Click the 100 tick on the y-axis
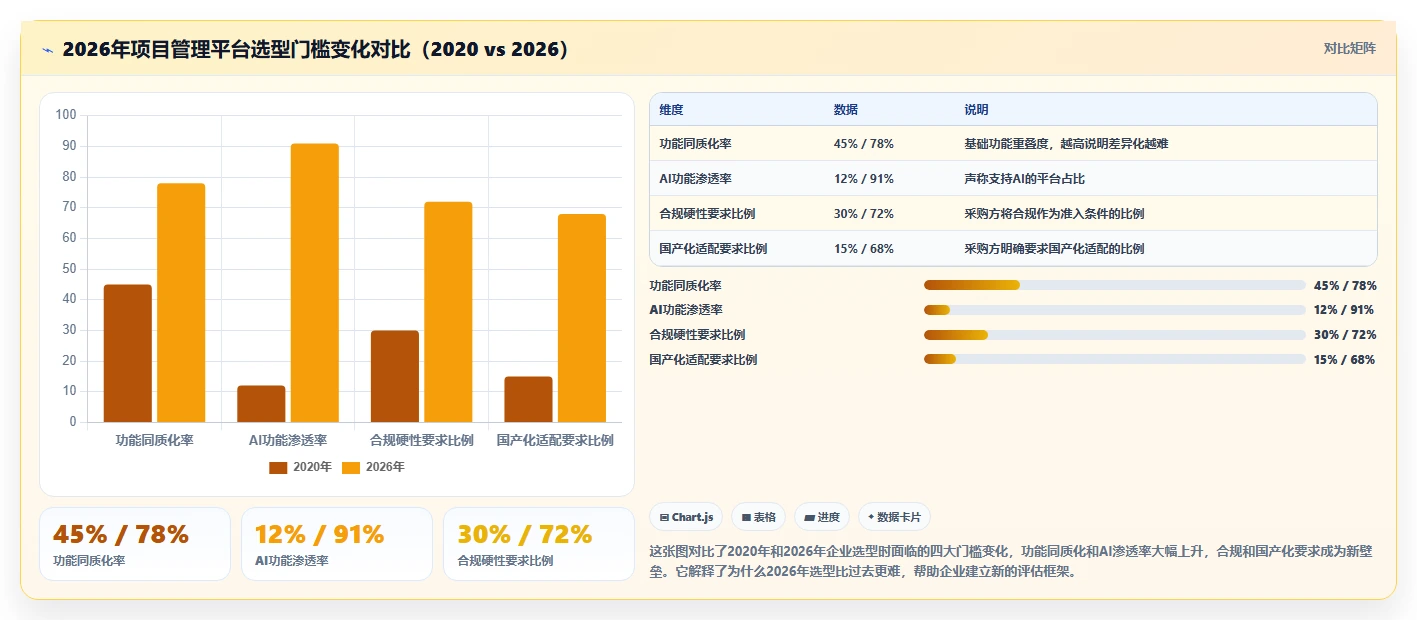The height and width of the screenshot is (620, 1417). click(66, 115)
